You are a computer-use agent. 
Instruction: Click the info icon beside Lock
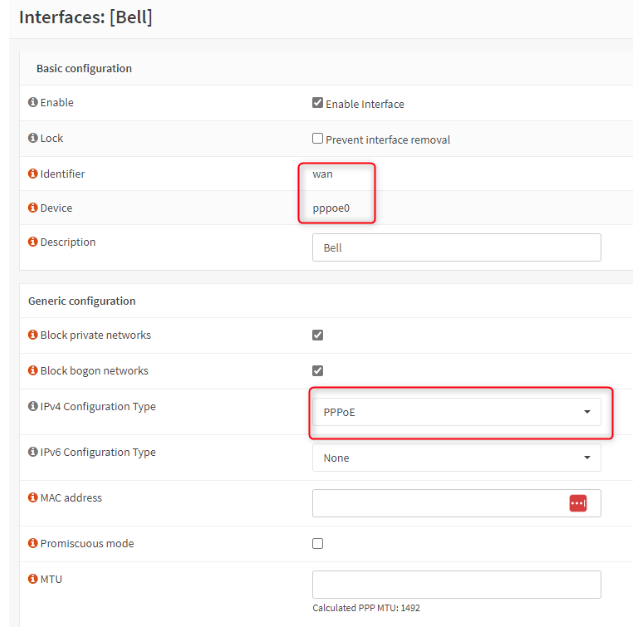pos(33,138)
